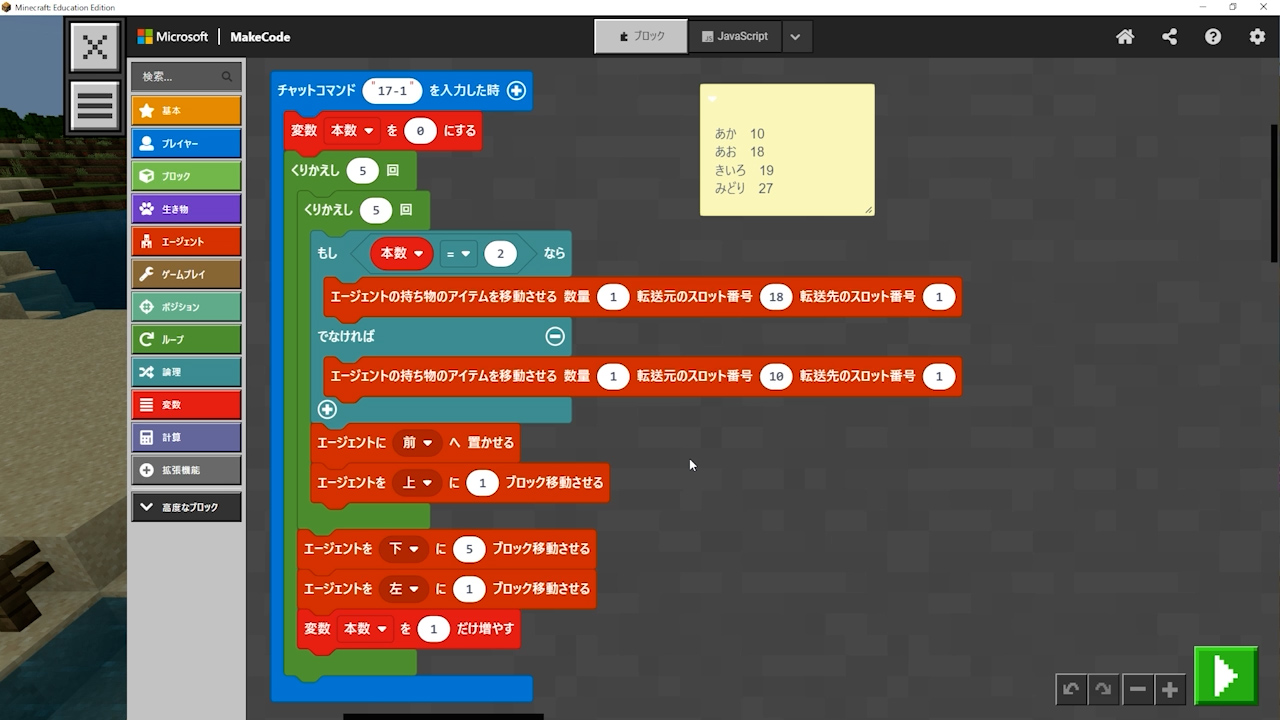Open the エージェント block category
This screenshot has width=1280, height=720.
(186, 241)
